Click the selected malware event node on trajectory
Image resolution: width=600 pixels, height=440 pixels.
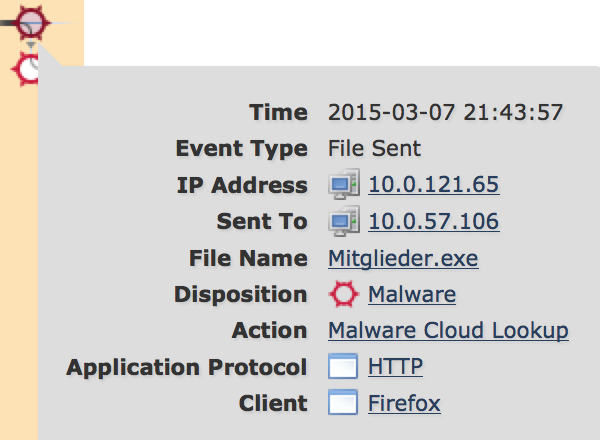pyautogui.click(x=32, y=20)
